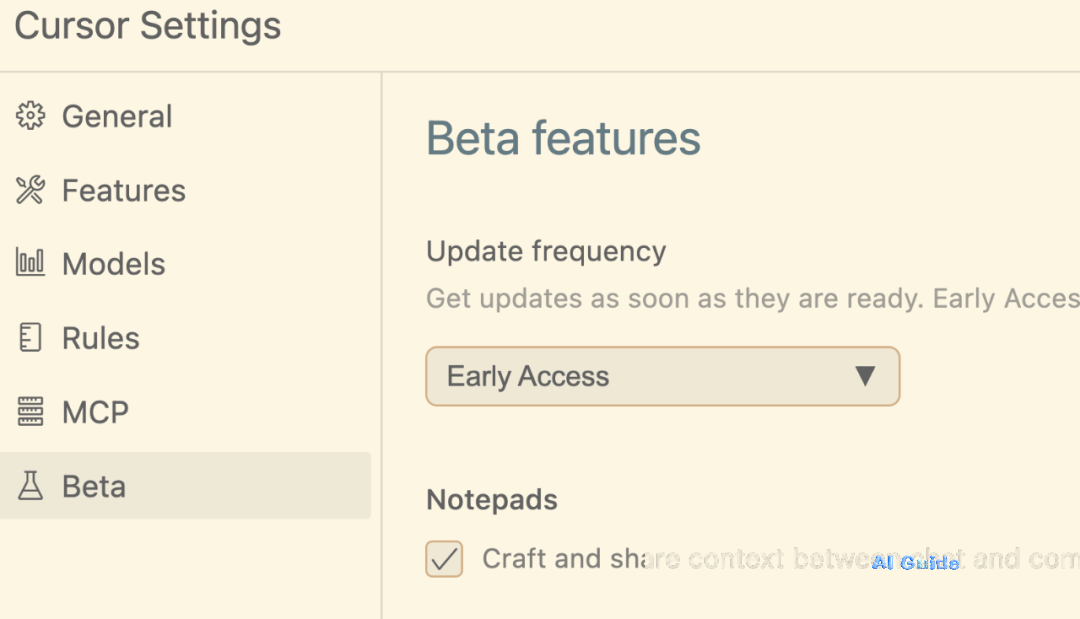Click the Rules document icon
Screen dimensions: 1080x619
[31, 338]
